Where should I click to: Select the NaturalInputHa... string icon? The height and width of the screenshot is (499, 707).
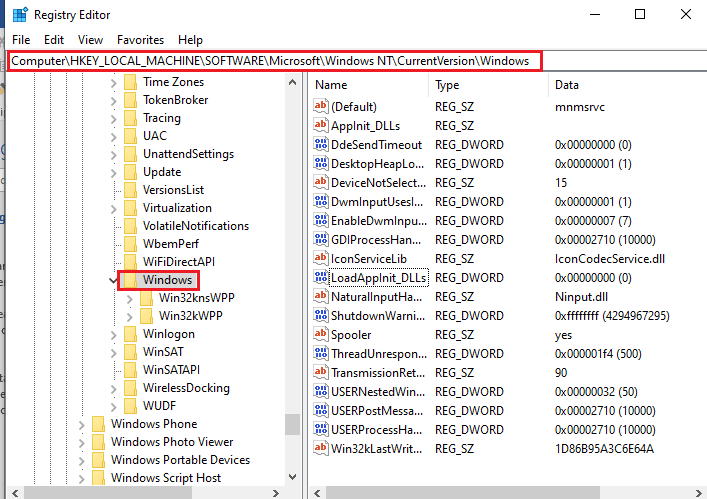[321, 297]
